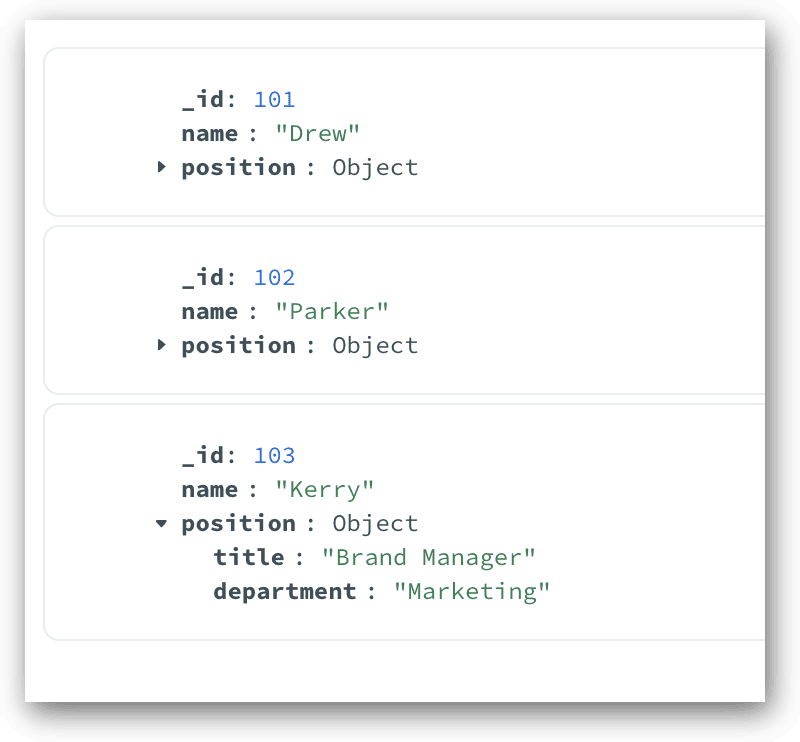Viewport: 800px width, 742px height.
Task: Click the title value "Brand Manager"
Action: click(429, 558)
